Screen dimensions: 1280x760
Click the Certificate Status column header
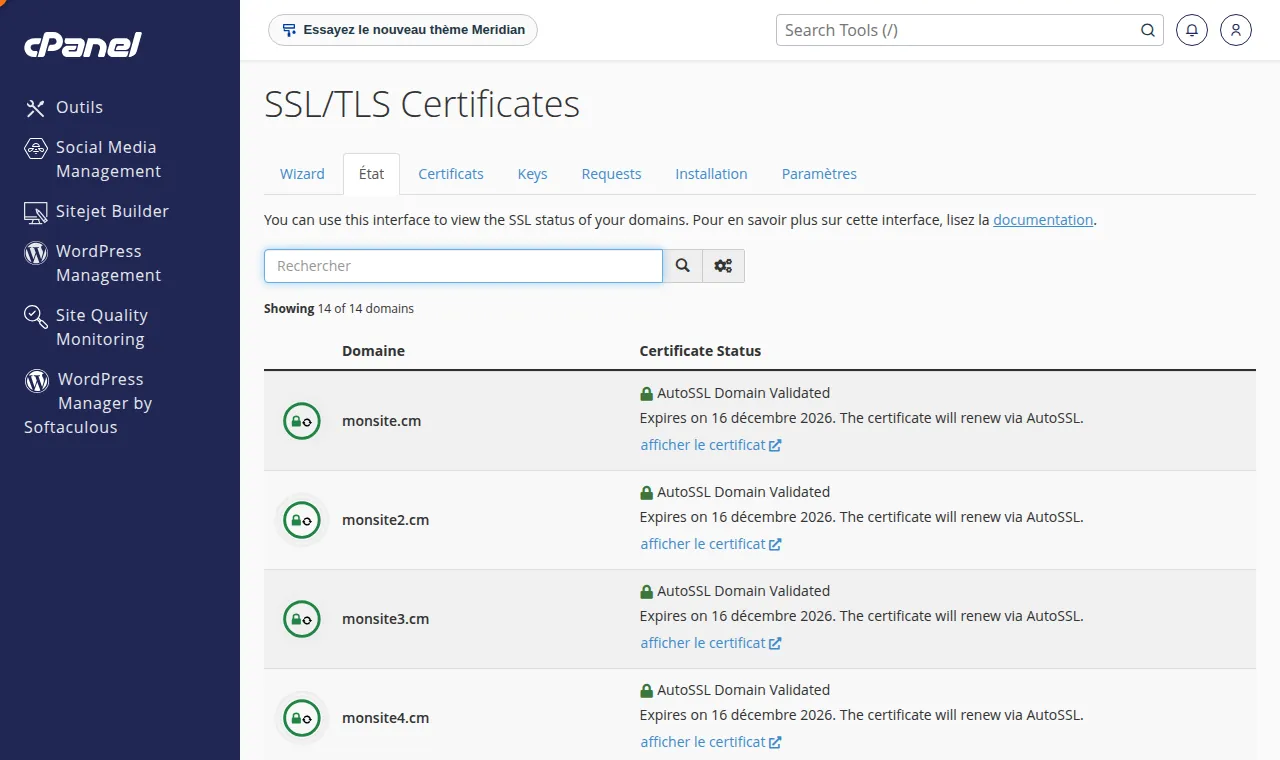point(700,351)
